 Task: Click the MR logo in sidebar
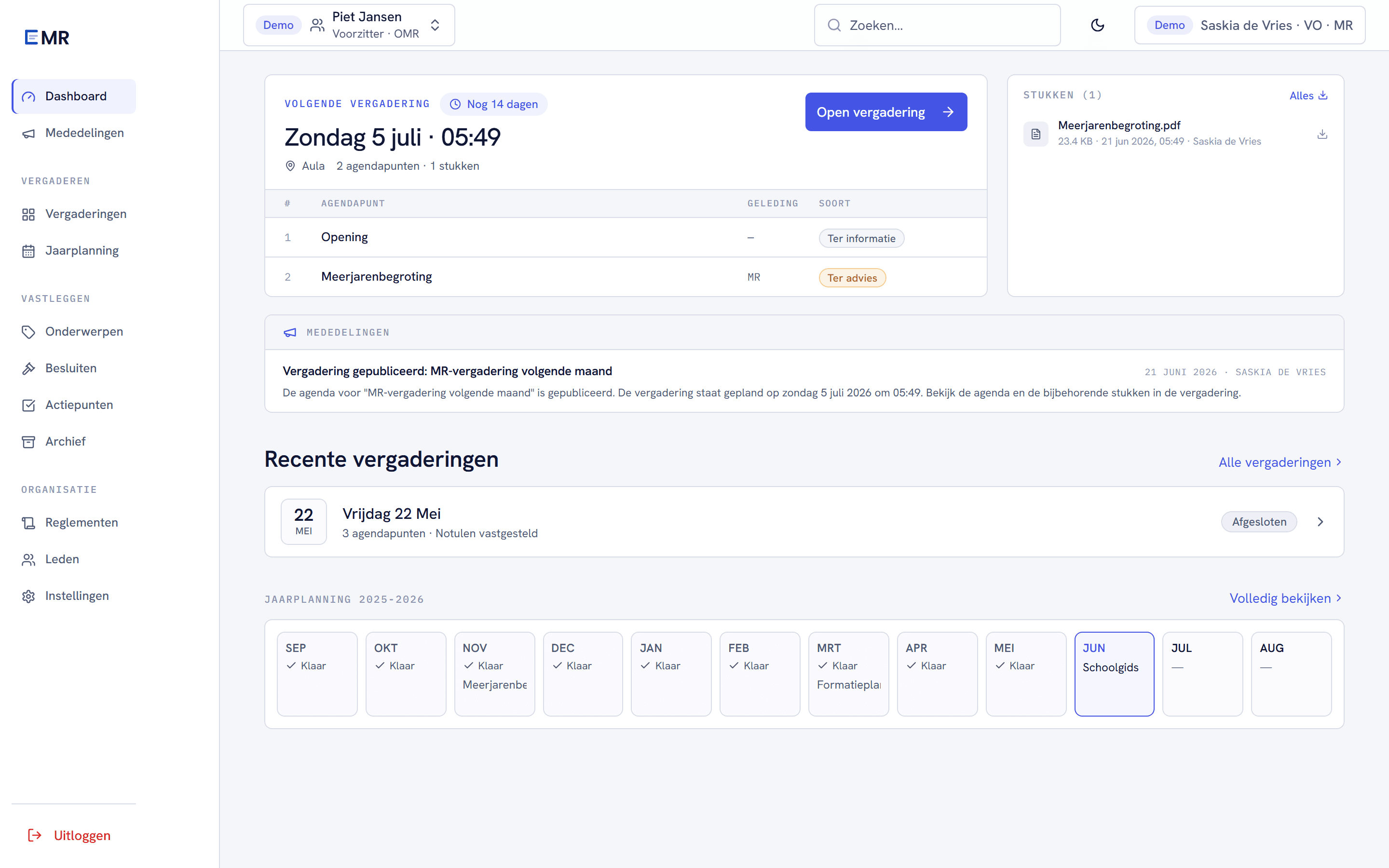click(47, 38)
